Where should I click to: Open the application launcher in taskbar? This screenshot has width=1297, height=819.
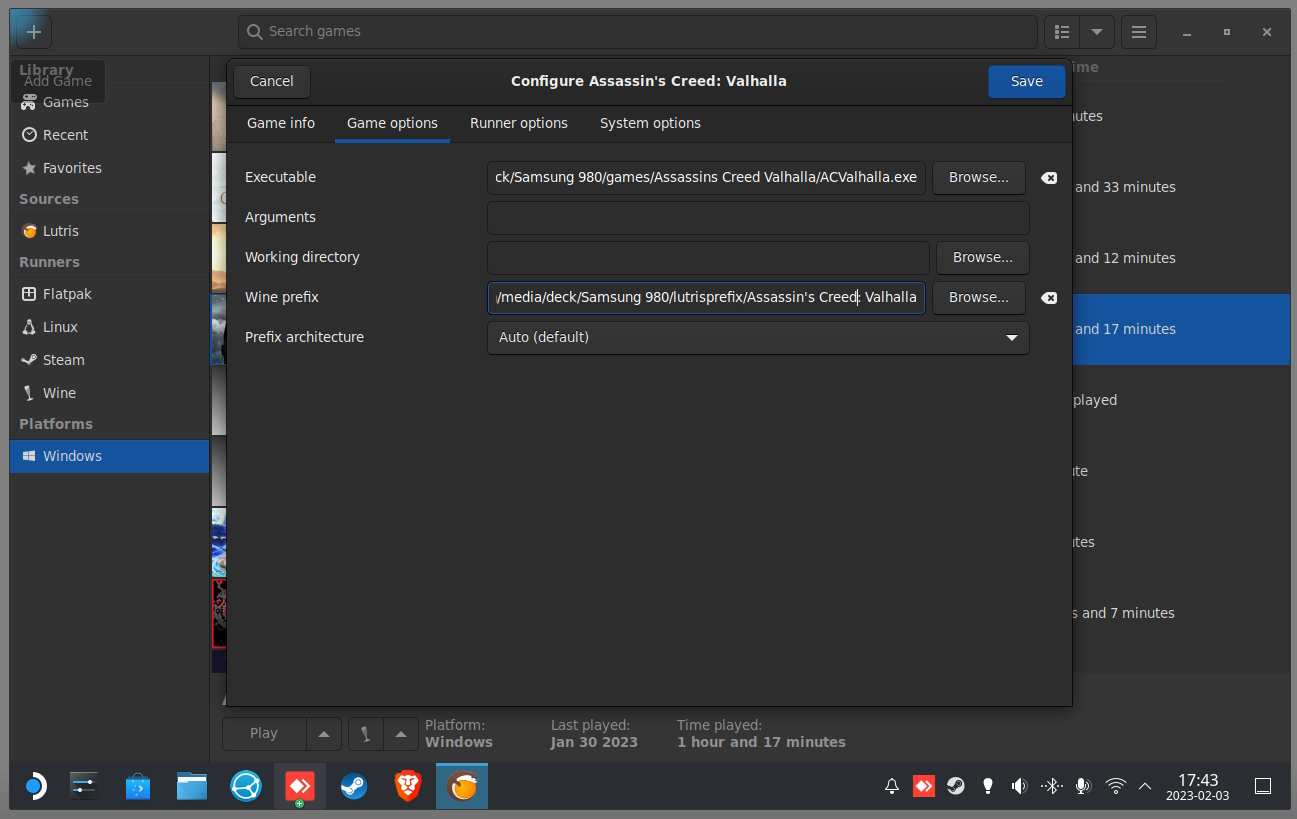(x=34, y=787)
